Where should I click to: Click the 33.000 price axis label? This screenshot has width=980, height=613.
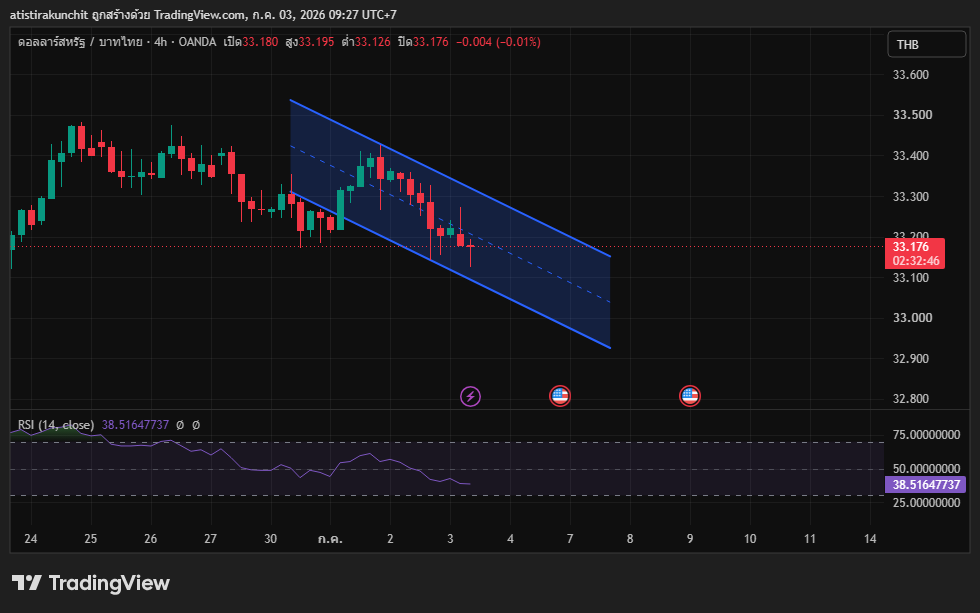pos(912,318)
